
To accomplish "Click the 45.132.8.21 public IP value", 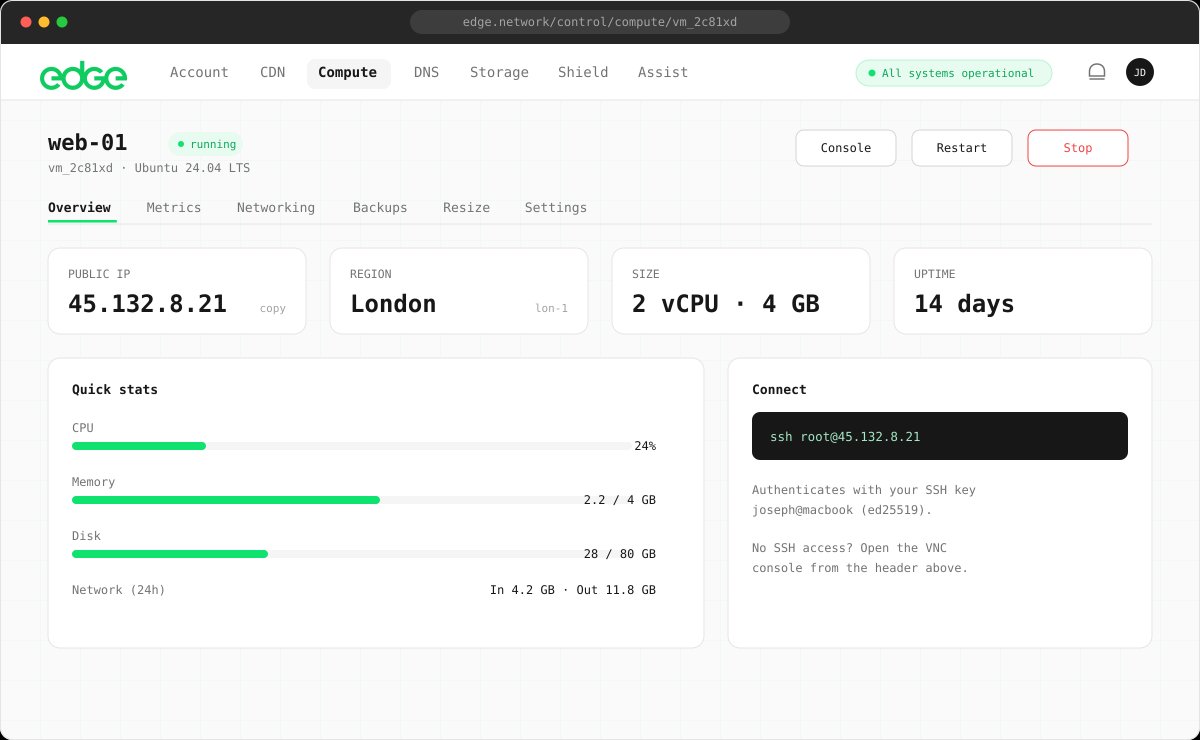I will [x=147, y=303].
